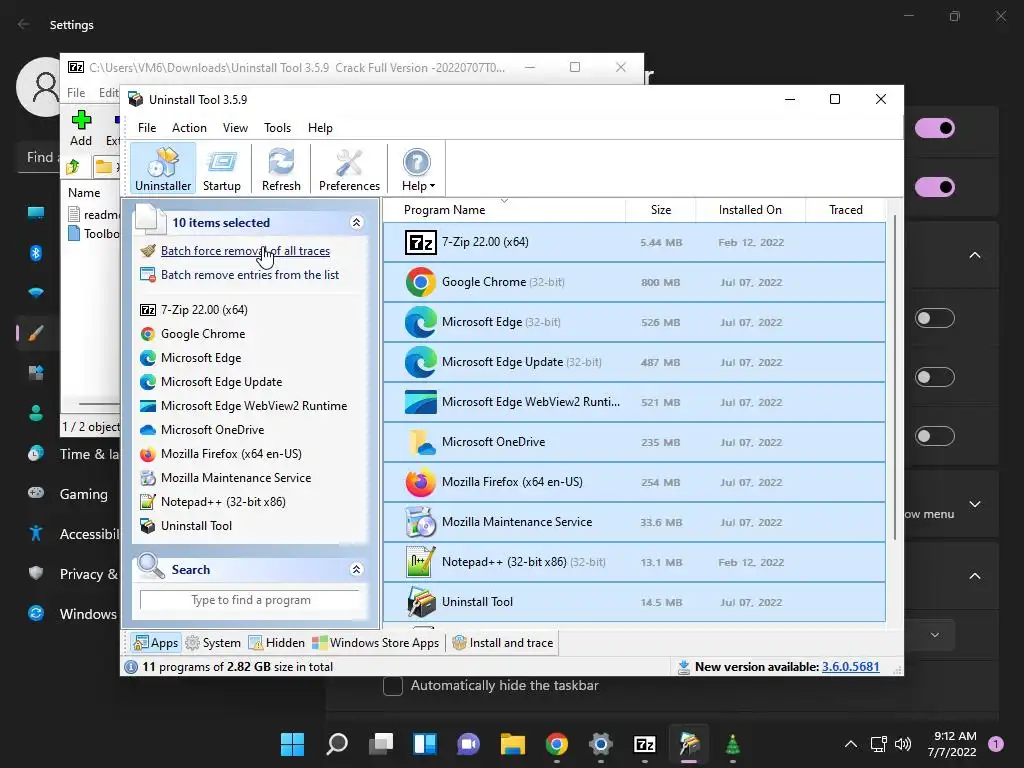Turn off the first purple toggle in Settings
The width and height of the screenshot is (1024, 768).
935,128
